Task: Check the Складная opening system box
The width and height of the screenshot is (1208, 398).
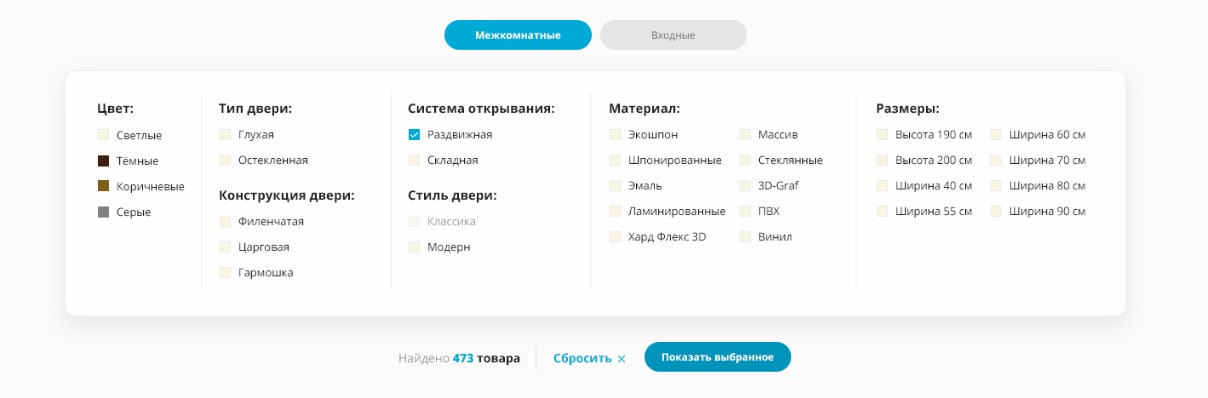Action: click(414, 160)
